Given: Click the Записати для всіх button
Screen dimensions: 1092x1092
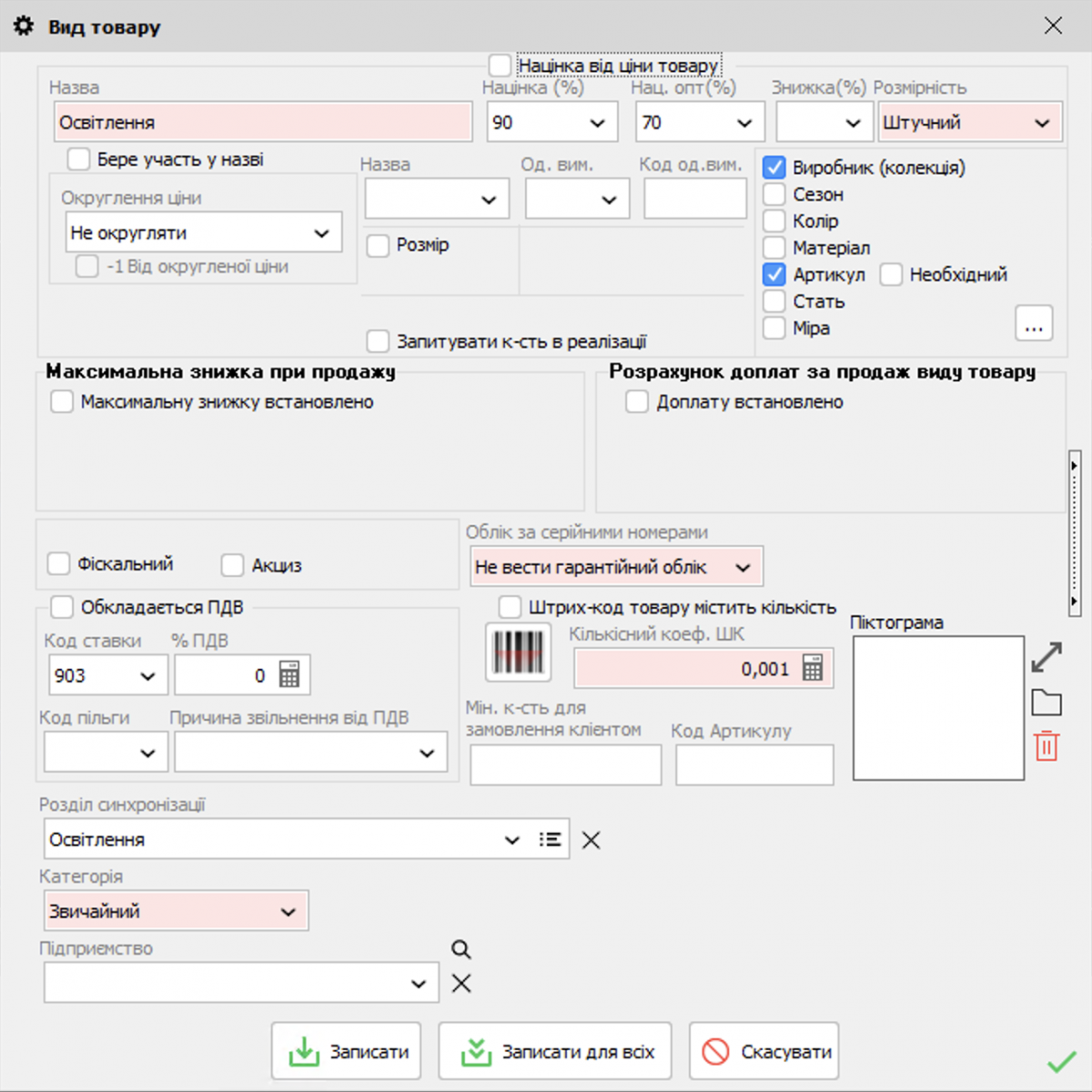Looking at the screenshot, I should [555, 1050].
